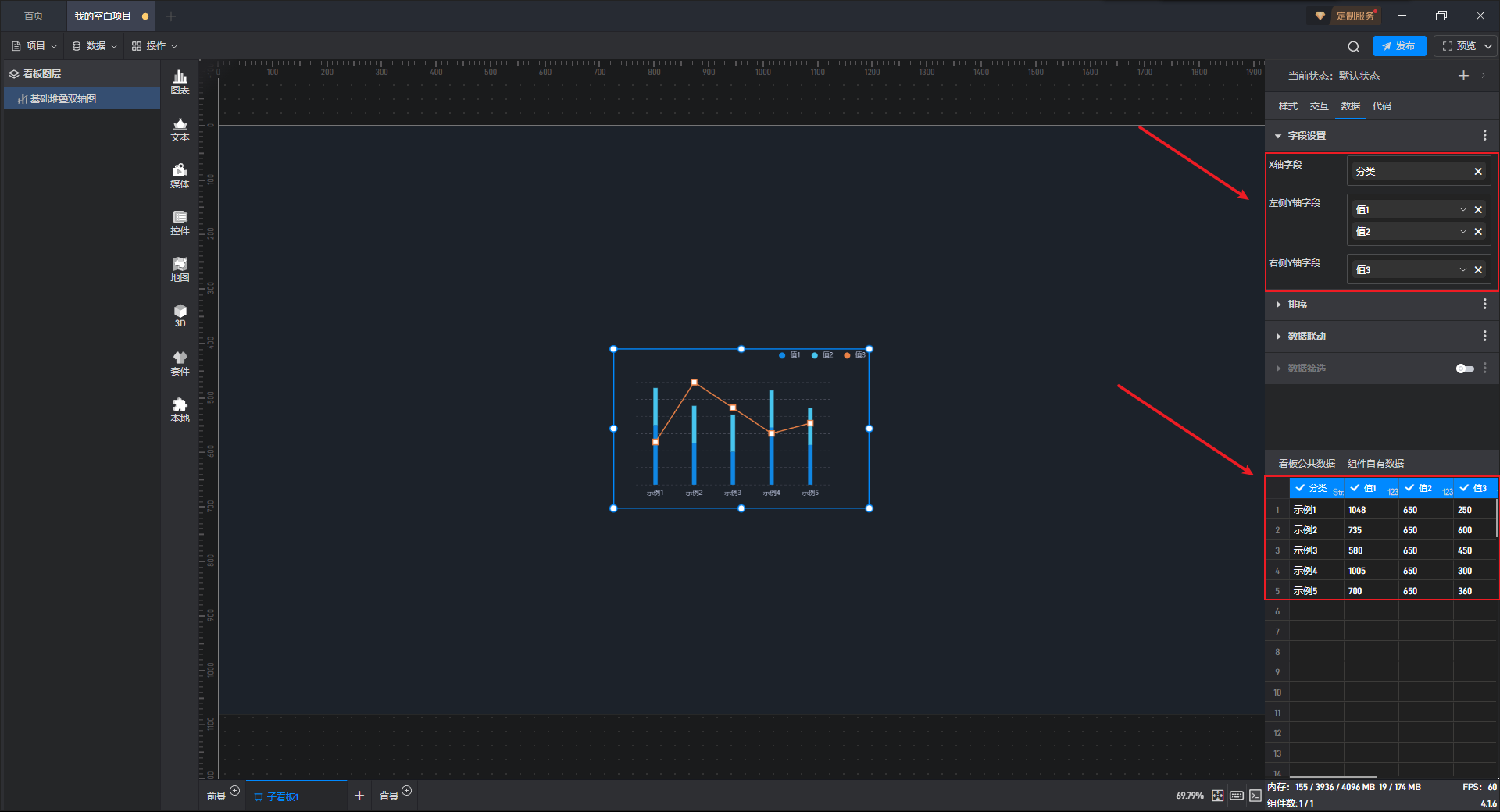Screen dimensions: 1500x812
Task: Open the 操作 menu
Action: click(x=155, y=46)
